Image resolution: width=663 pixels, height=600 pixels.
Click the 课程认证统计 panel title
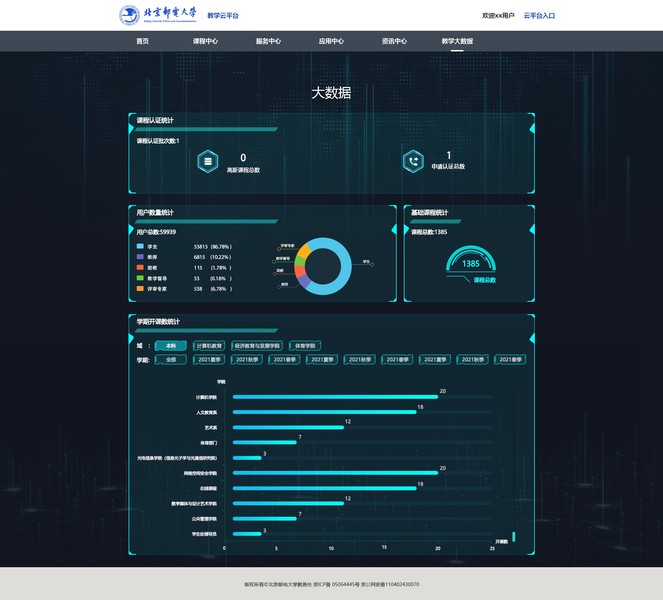click(155, 121)
